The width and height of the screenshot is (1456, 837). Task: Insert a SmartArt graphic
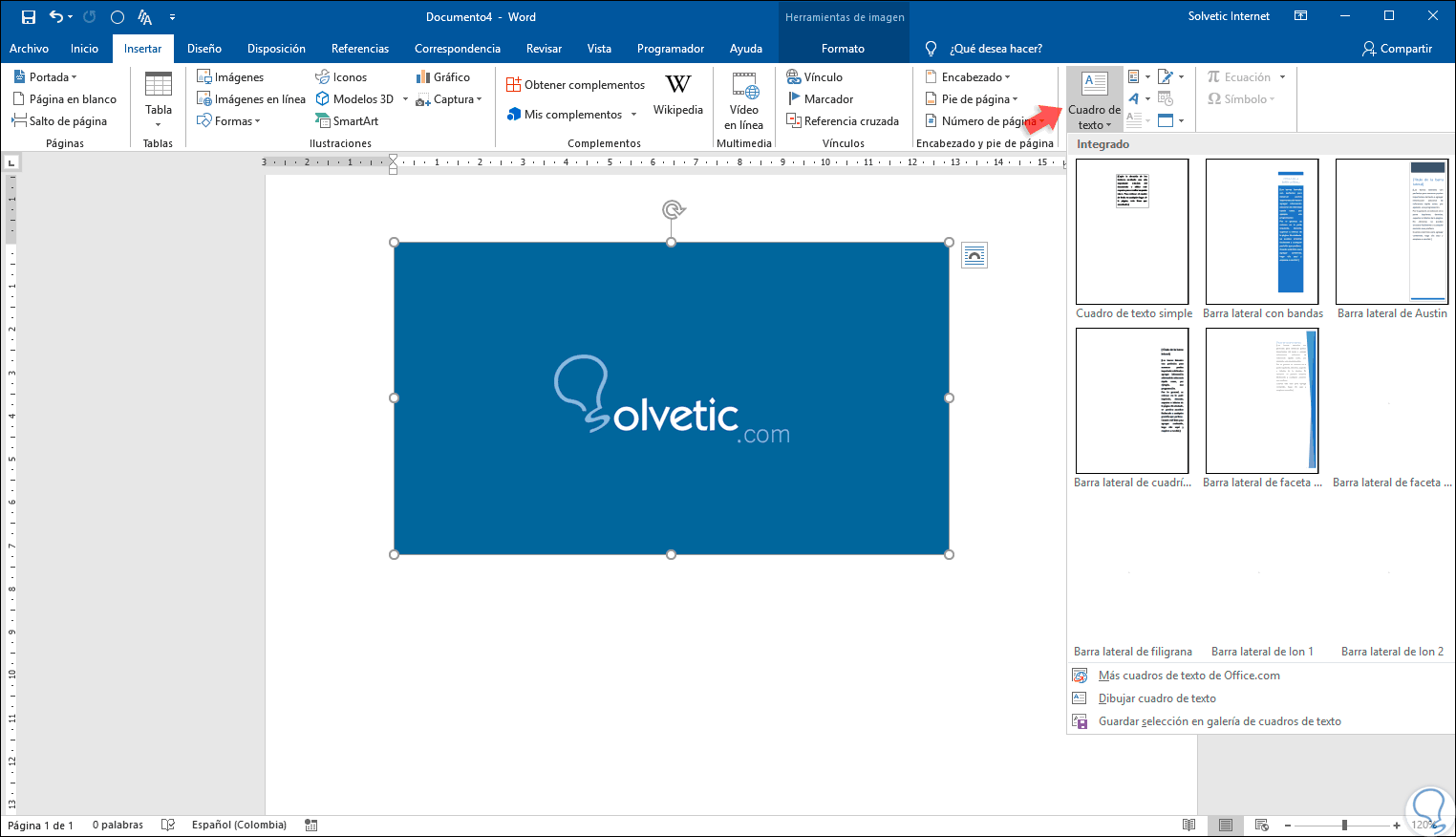(347, 121)
